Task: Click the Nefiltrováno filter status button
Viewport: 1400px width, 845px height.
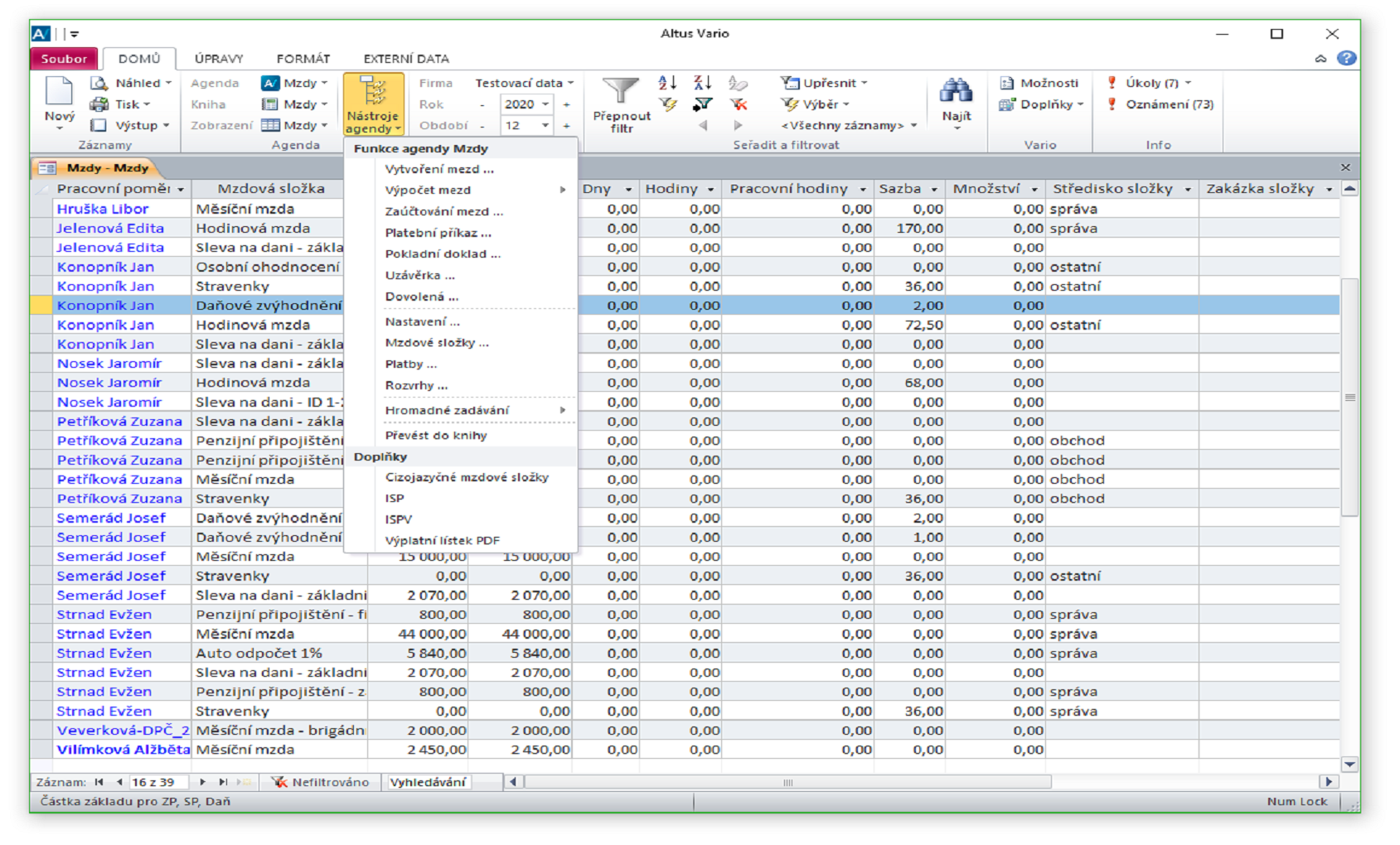Action: click(x=321, y=782)
